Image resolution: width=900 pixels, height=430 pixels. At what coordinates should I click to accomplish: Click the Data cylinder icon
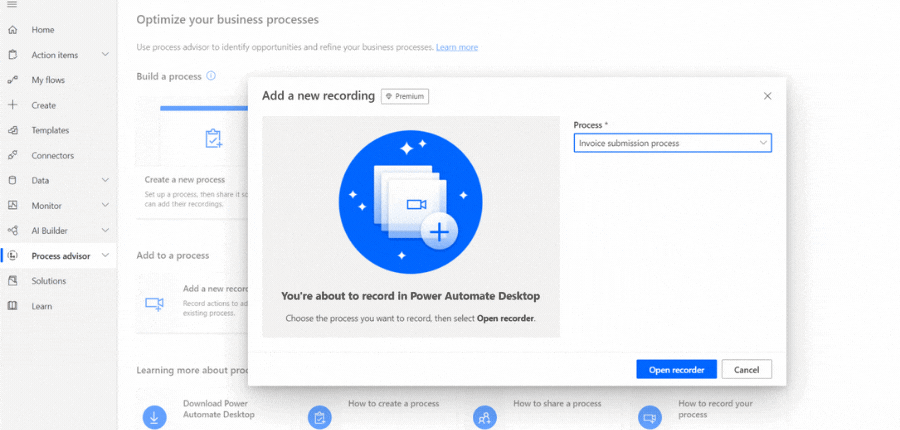pos(13,180)
